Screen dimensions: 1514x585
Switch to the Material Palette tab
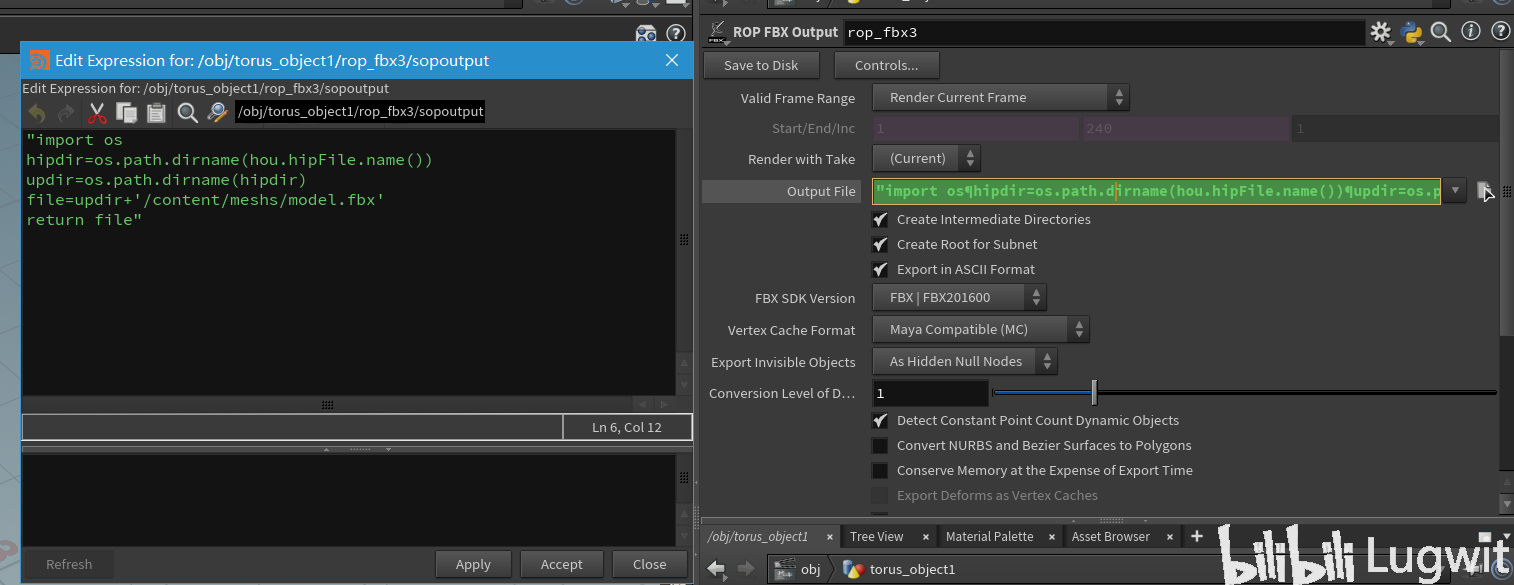click(989, 537)
